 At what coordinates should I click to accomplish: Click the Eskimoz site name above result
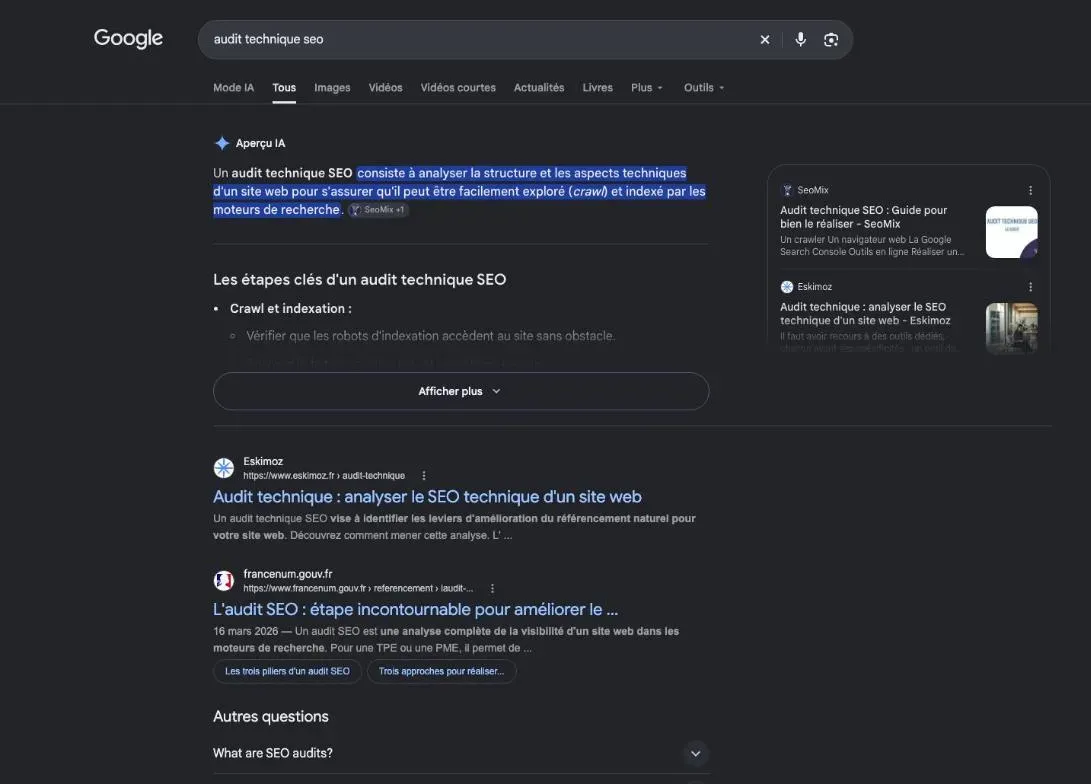263,461
